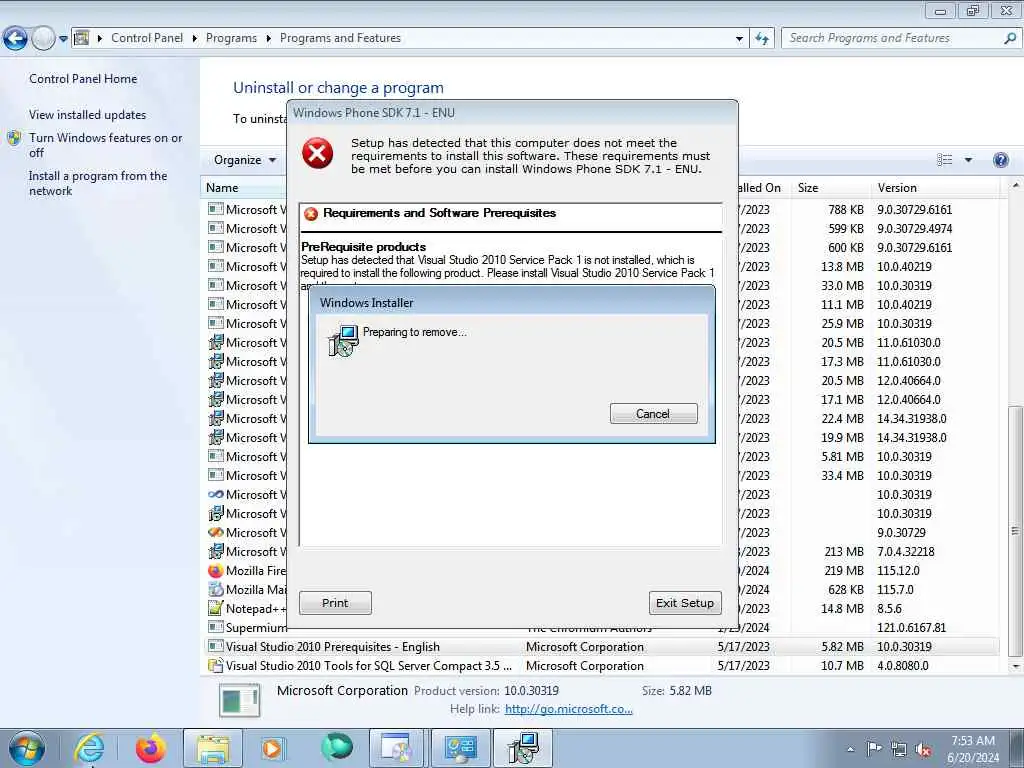
Task: Click the scroll down arrow of program list
Action: click(x=1015, y=667)
